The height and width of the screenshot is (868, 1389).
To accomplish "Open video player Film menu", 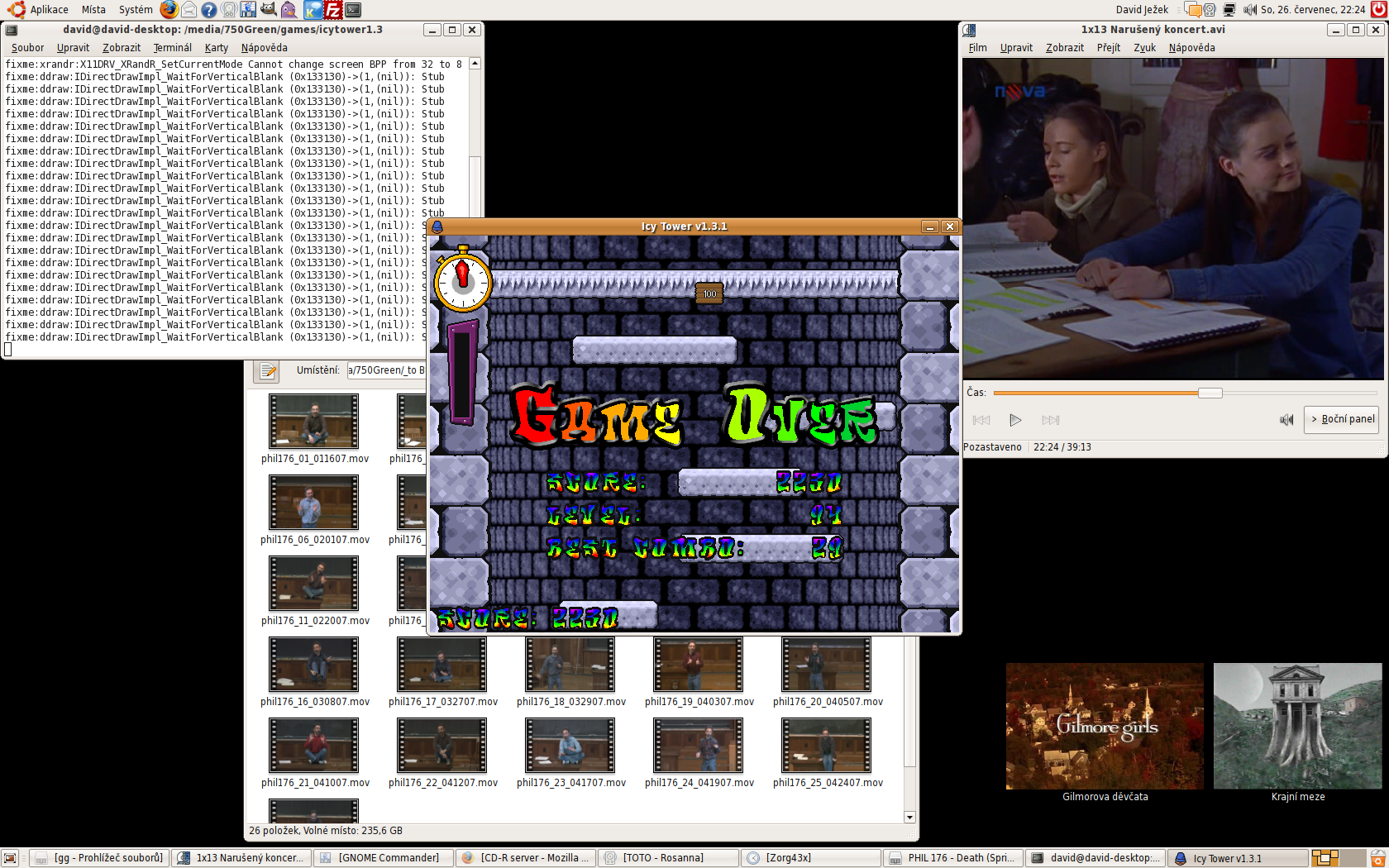I will click(x=977, y=48).
